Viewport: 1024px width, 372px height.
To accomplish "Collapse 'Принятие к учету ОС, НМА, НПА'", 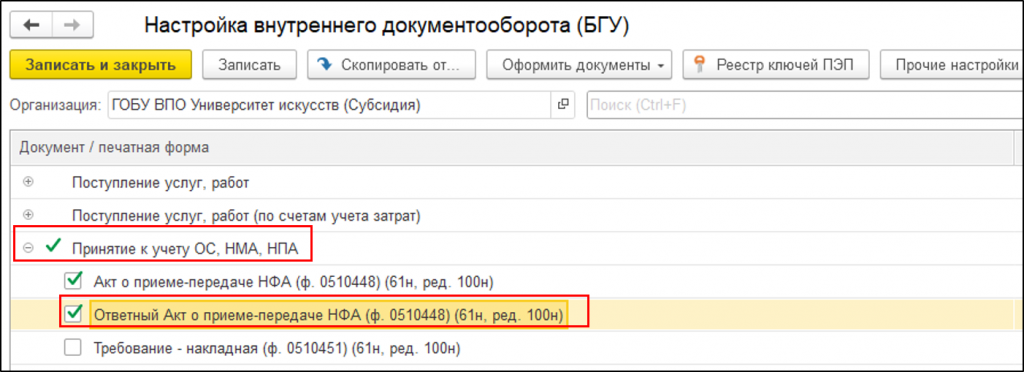I will click(28, 248).
